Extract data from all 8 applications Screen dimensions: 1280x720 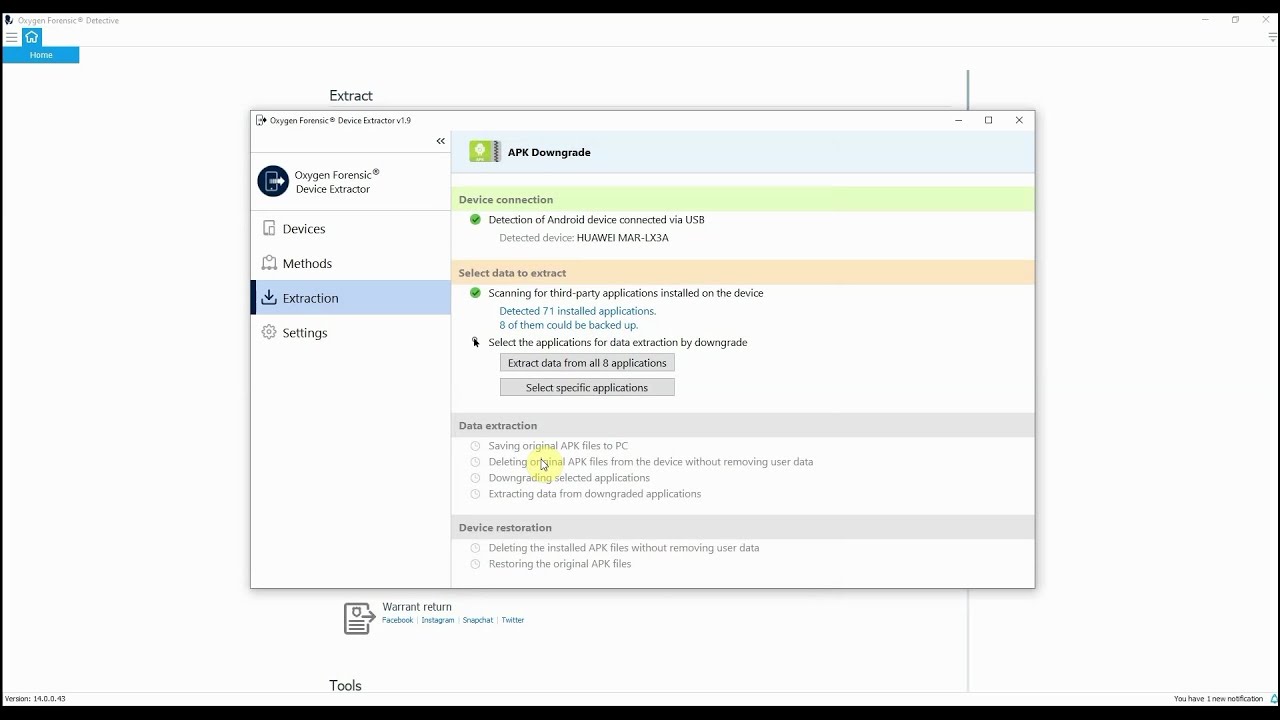587,363
